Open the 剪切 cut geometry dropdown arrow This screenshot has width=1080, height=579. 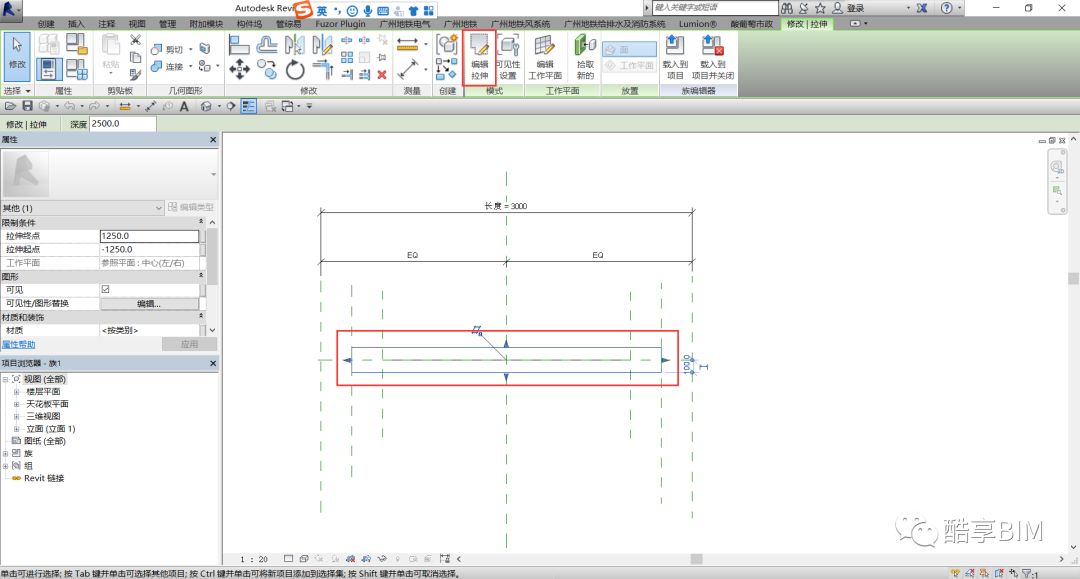pos(191,49)
